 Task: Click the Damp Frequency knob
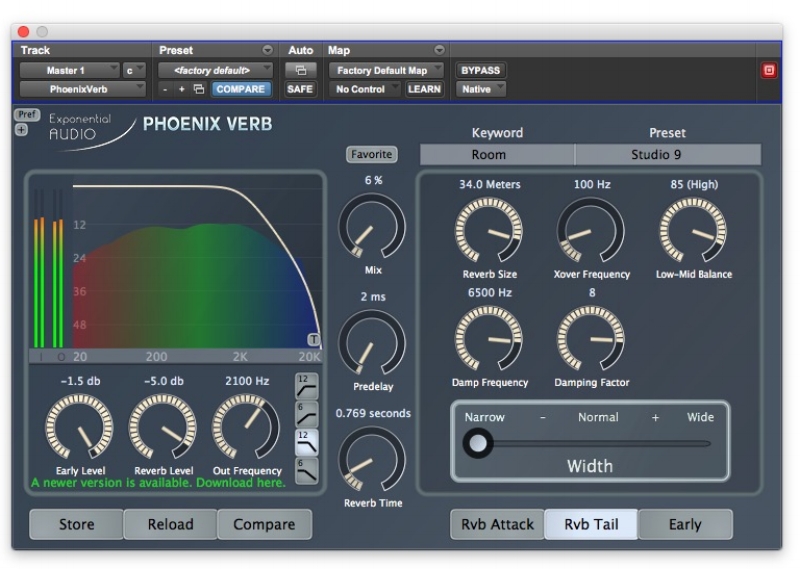489,339
